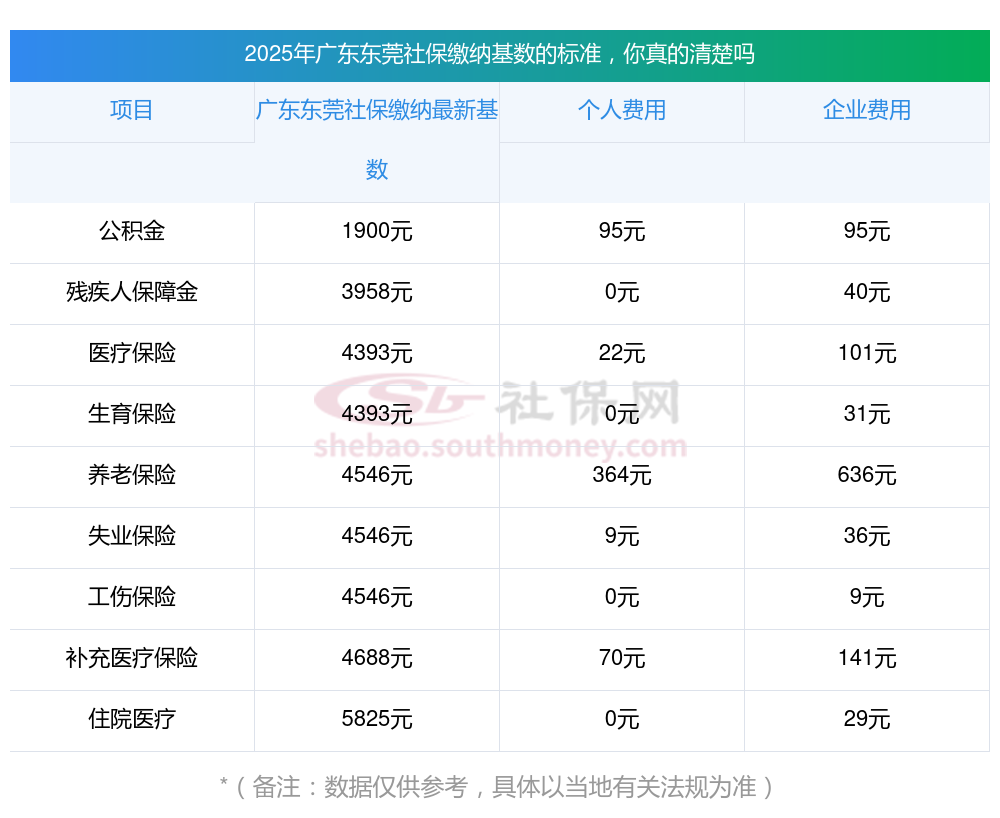
Task: Click the title '2025年广东东莞社保缴纳基数的标准'
Action: click(x=423, y=54)
